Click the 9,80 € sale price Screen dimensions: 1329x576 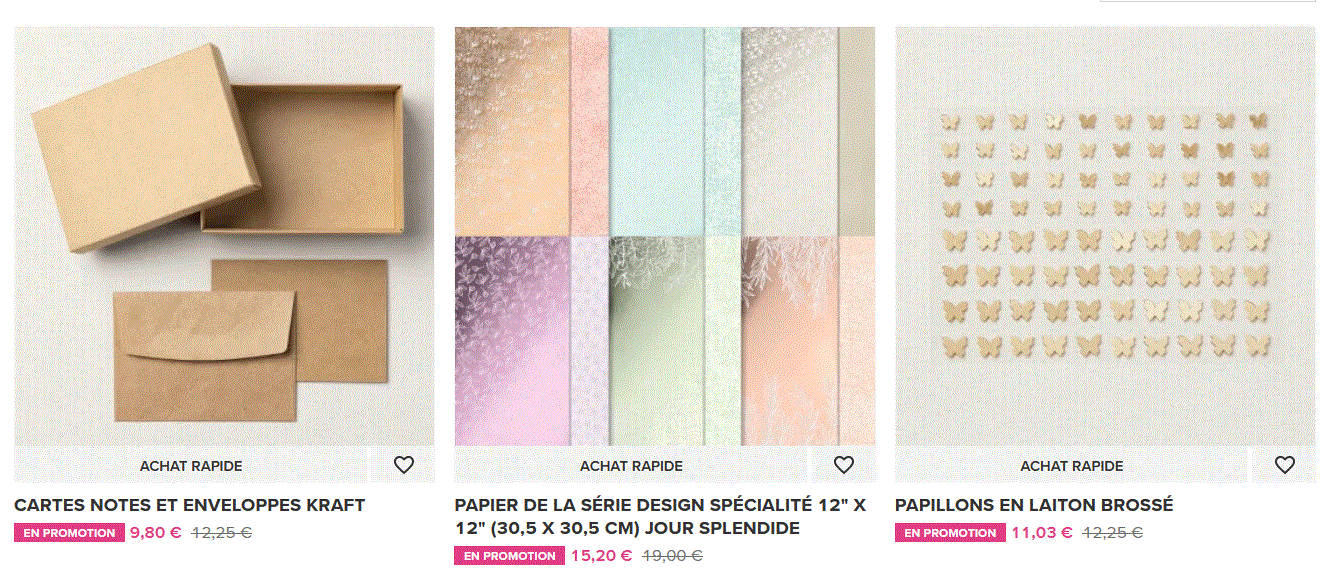pyautogui.click(x=156, y=533)
